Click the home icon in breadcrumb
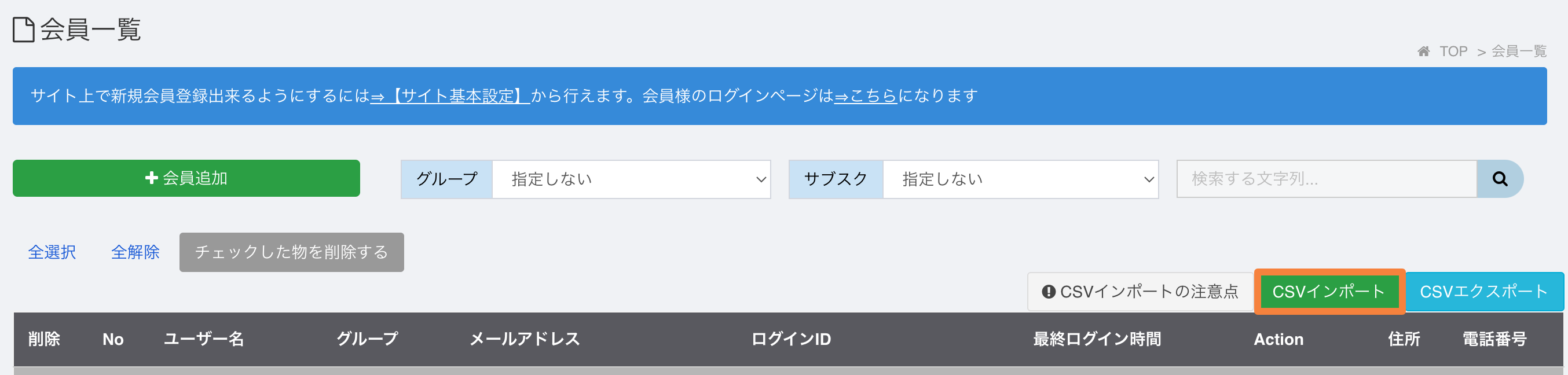The width and height of the screenshot is (1568, 375). click(1423, 51)
